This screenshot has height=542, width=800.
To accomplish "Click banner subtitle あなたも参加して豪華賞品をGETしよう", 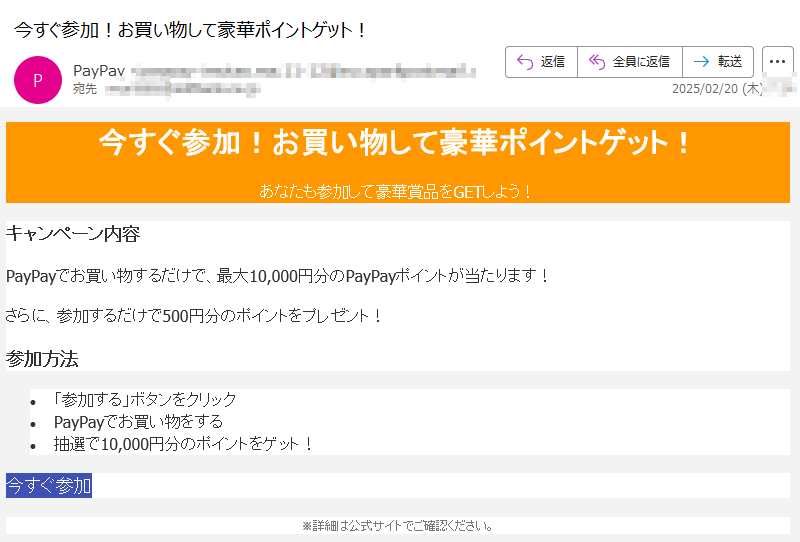I will (395, 192).
